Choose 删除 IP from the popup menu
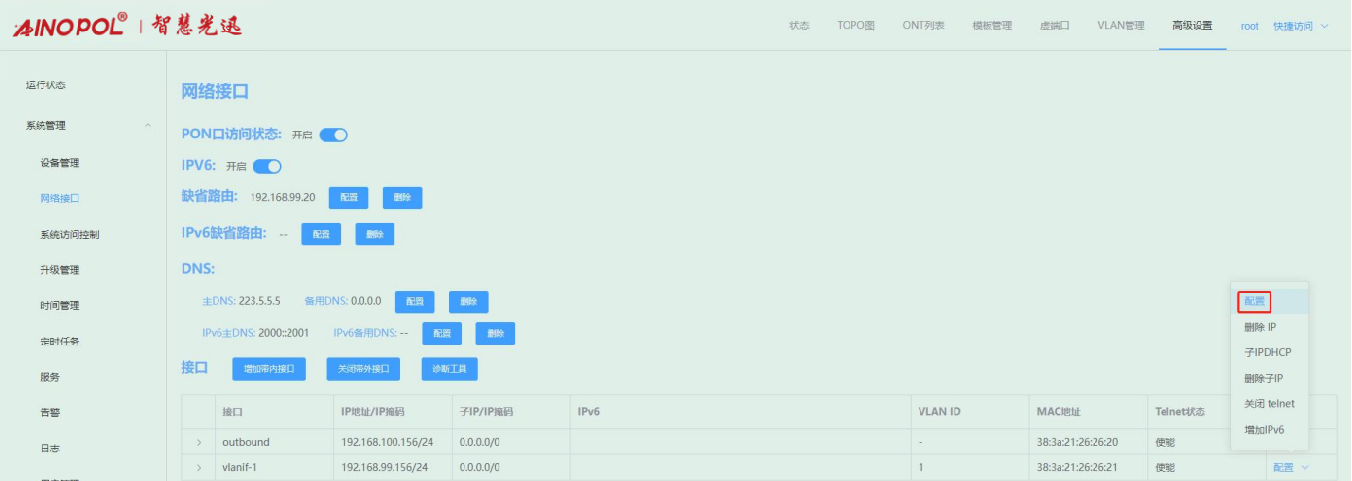The image size is (1352, 481). 1259,327
